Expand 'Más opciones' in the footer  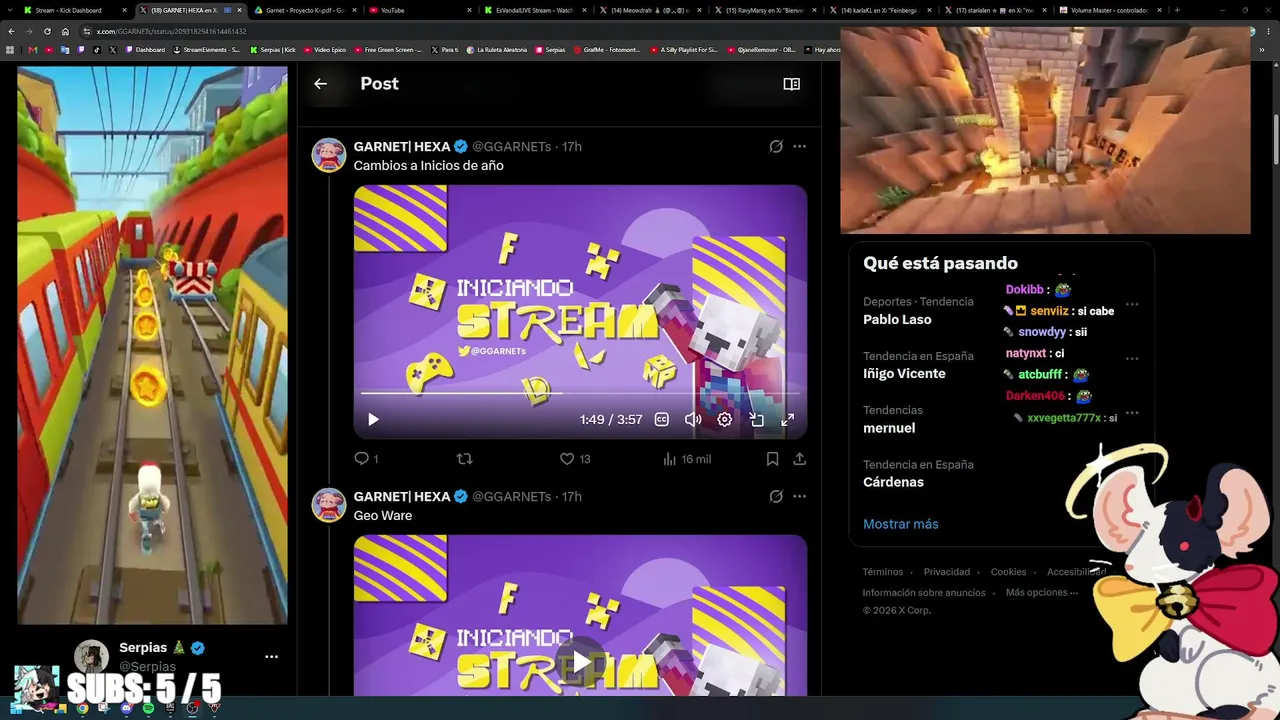click(1042, 592)
